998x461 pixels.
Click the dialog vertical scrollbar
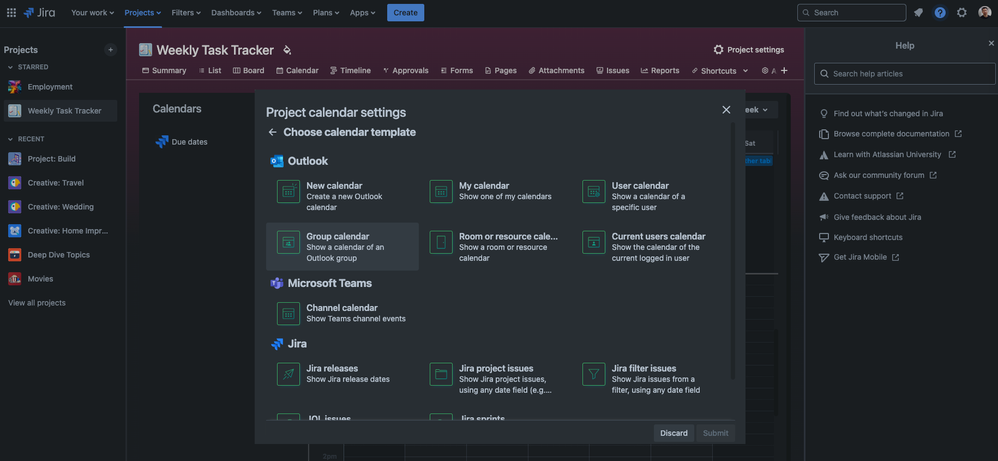pyautogui.click(x=733, y=250)
